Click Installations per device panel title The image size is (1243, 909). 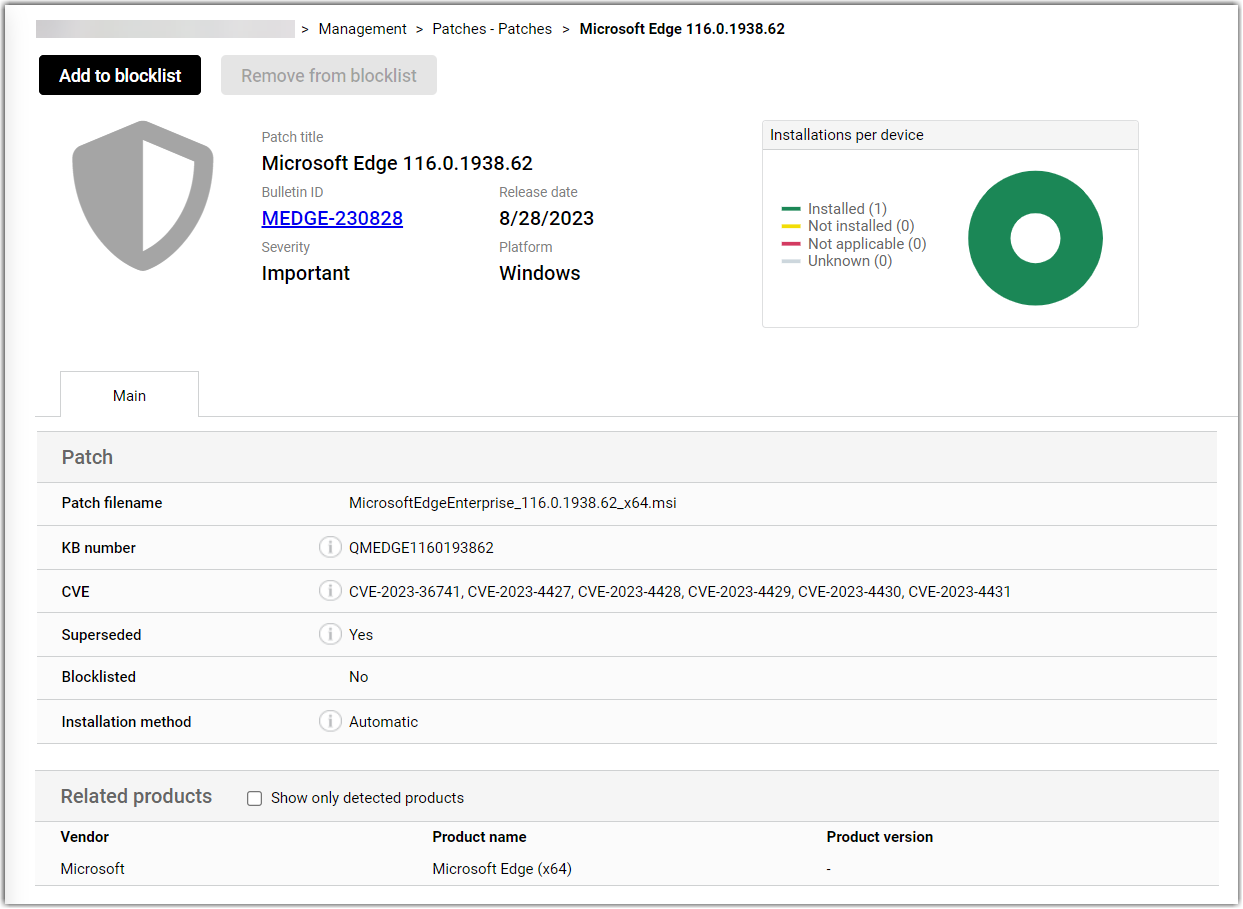click(x=847, y=135)
